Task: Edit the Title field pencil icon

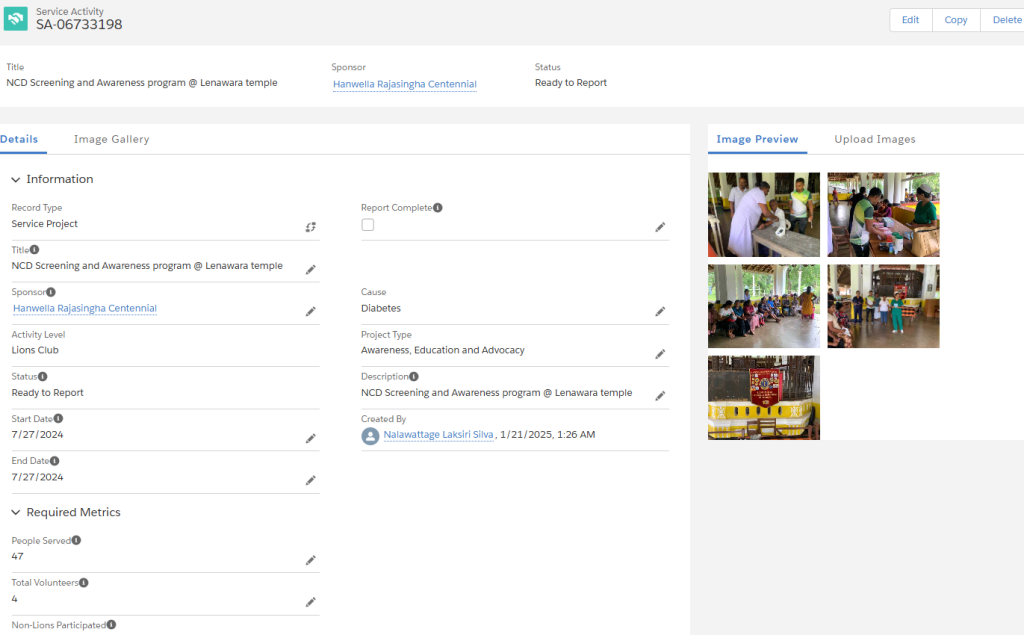Action: (311, 269)
